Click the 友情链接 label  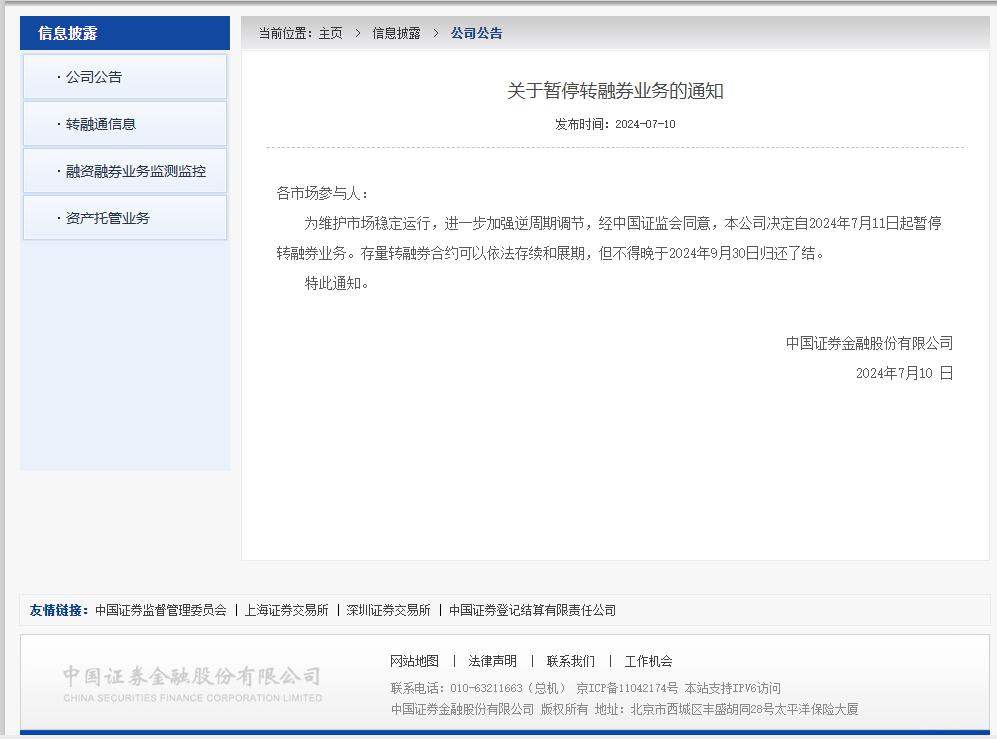point(58,611)
